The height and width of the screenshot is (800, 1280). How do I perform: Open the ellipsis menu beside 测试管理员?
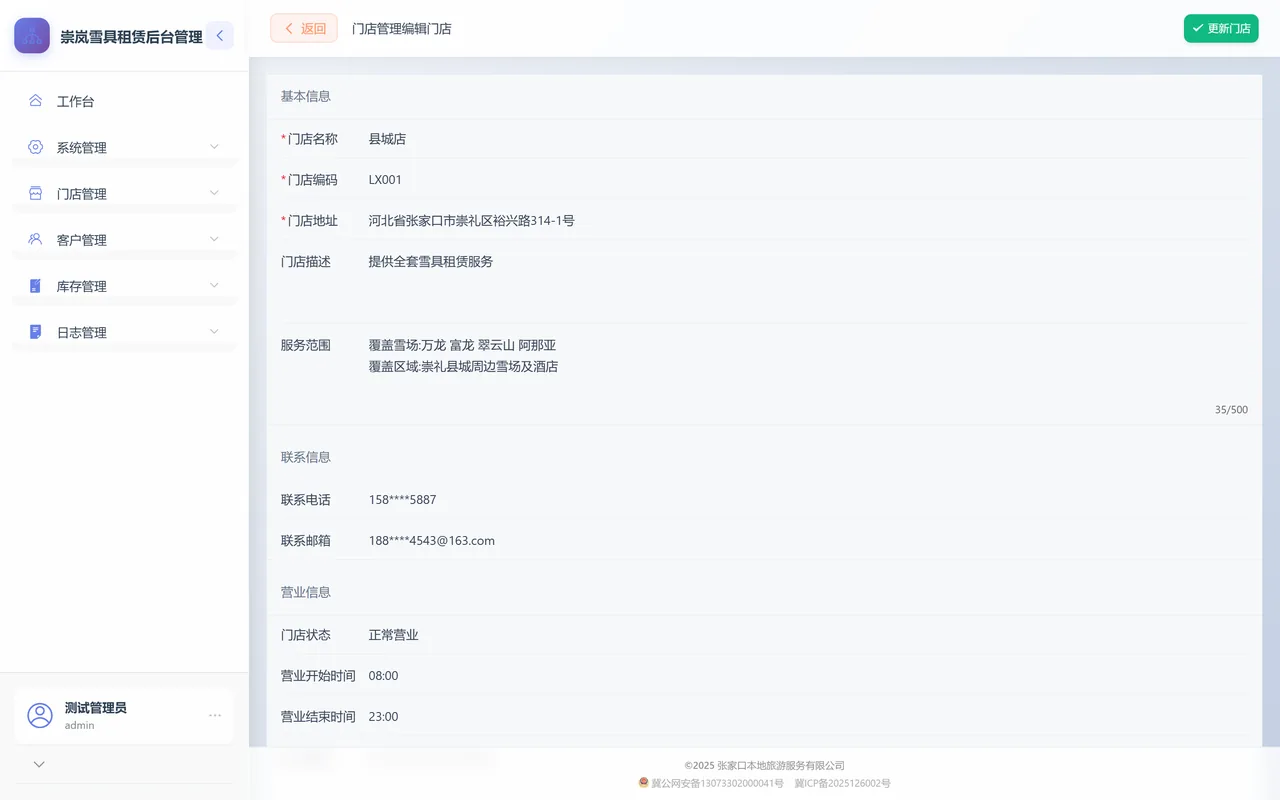215,715
